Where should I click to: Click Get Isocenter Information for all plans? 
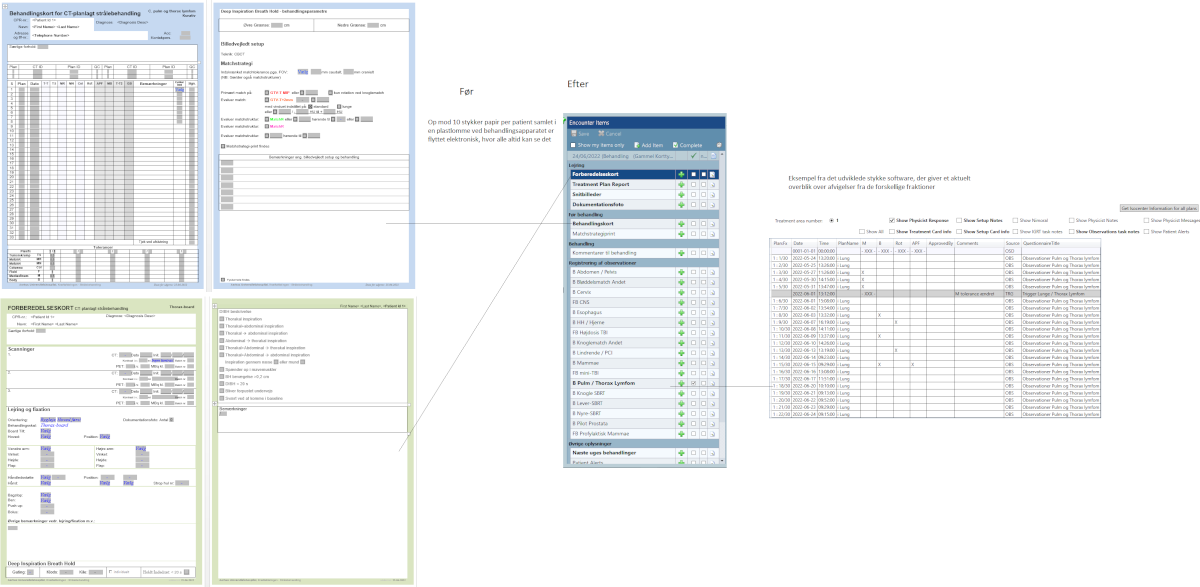pos(1159,208)
